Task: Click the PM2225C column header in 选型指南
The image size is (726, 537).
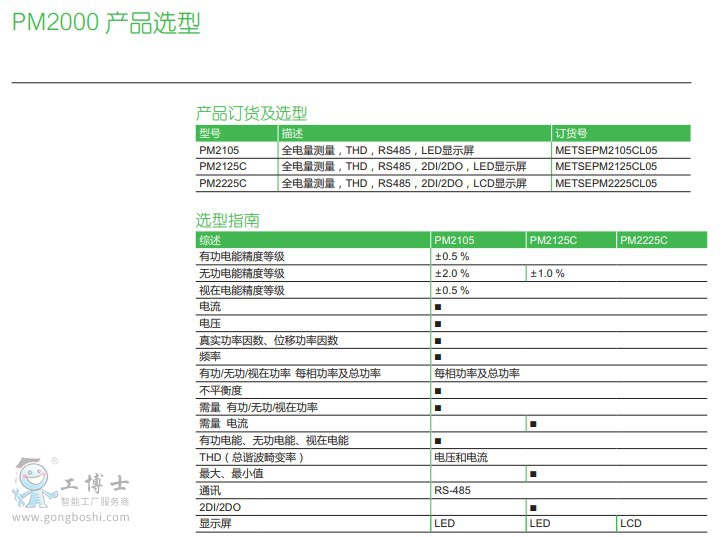Action: point(643,240)
